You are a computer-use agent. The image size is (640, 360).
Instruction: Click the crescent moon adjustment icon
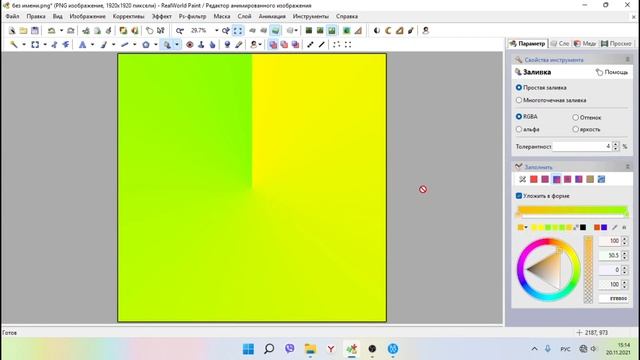point(388,31)
